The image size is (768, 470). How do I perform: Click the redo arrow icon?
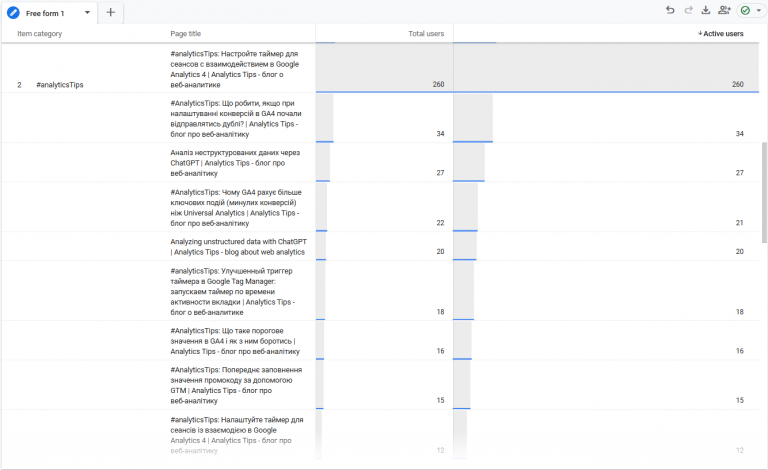click(x=688, y=10)
